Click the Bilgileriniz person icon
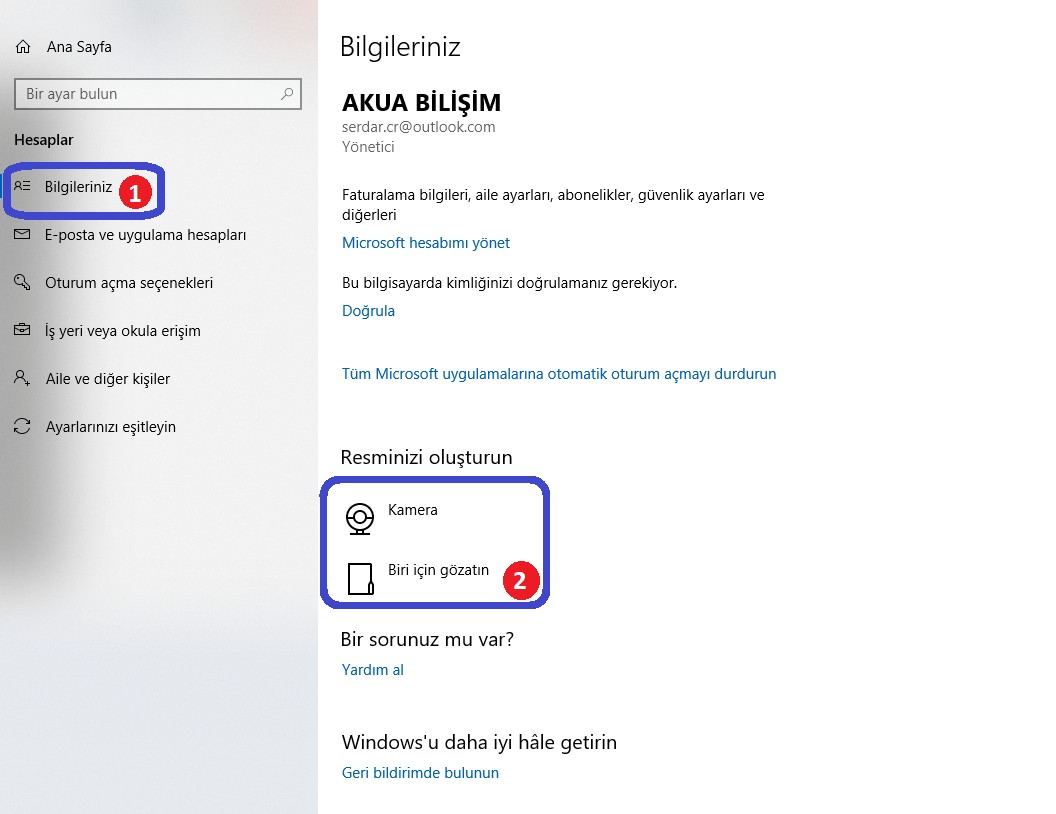Viewport: 1056px width, 814px height. click(x=23, y=186)
